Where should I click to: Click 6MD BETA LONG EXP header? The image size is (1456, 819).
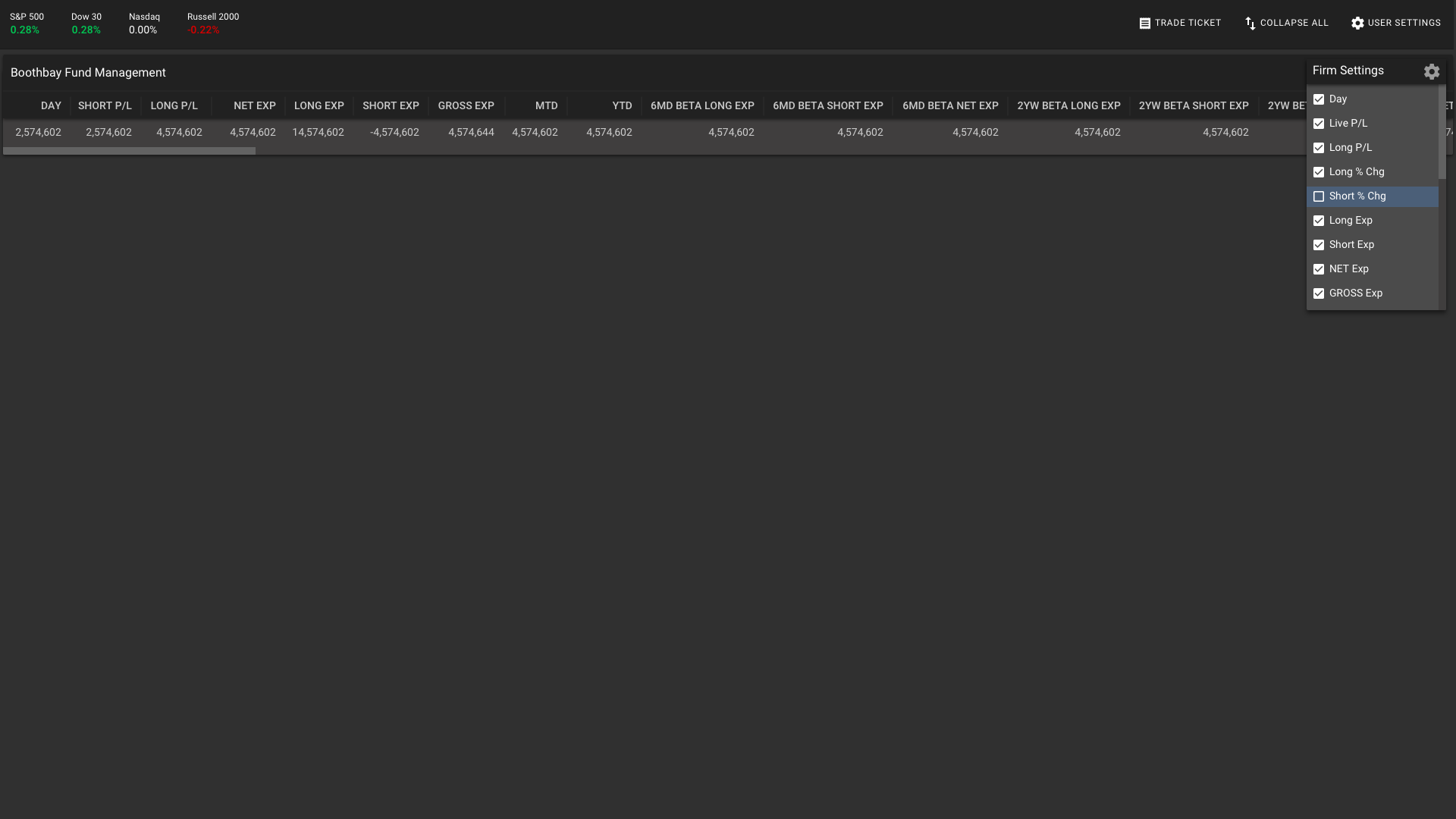[x=702, y=106]
